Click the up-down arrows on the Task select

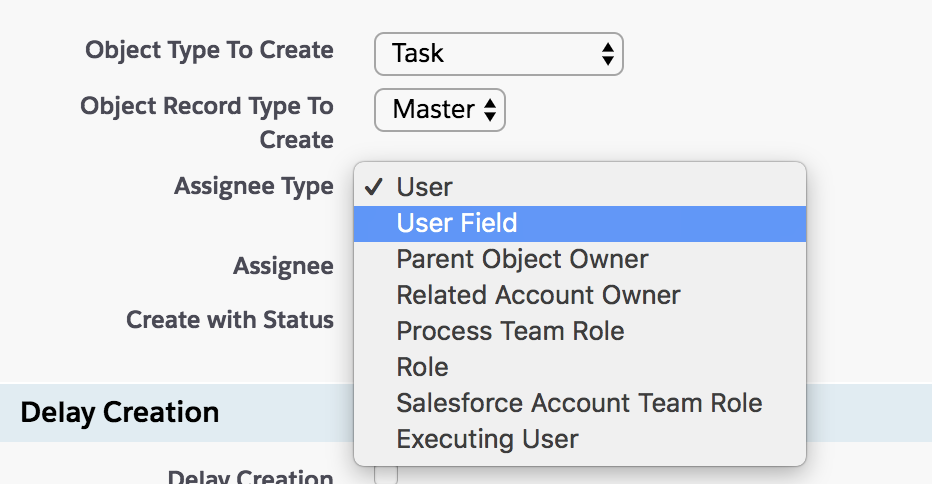(x=607, y=54)
